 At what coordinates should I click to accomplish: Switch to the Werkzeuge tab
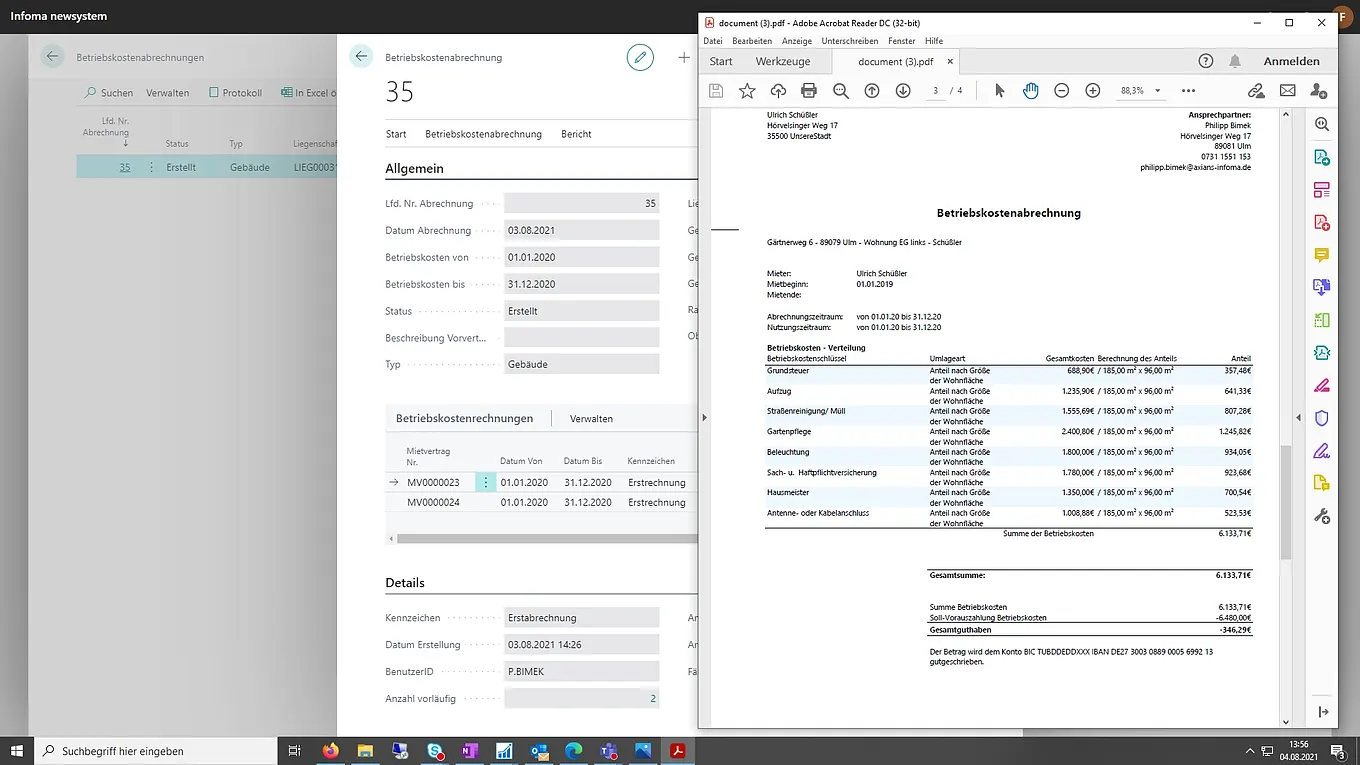tap(782, 61)
